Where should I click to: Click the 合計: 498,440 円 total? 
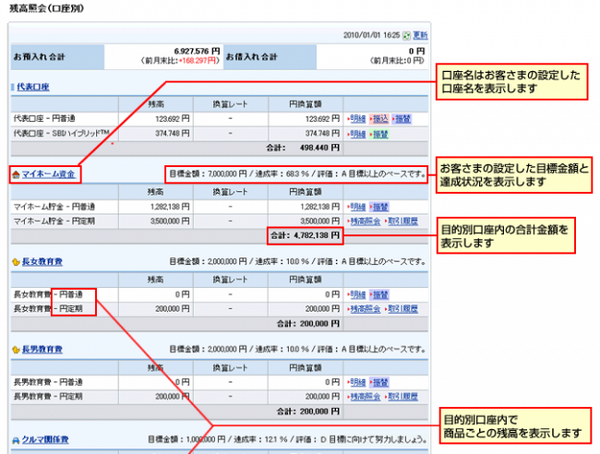[303, 148]
